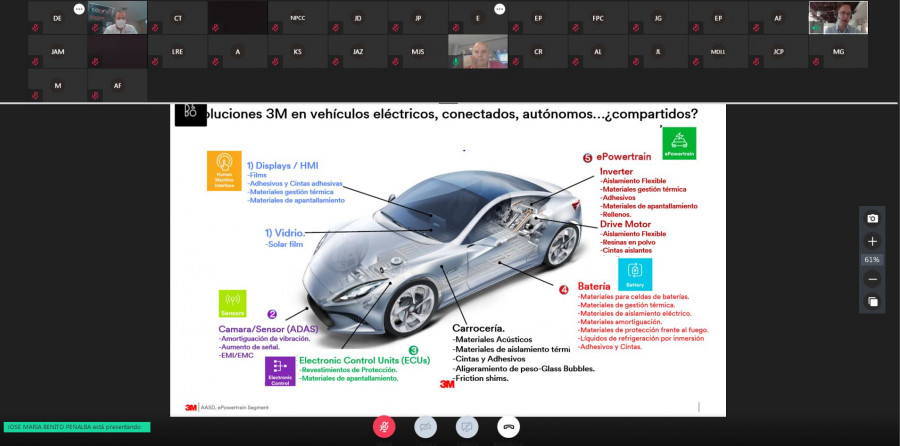Image resolution: width=900 pixels, height=446 pixels.
Task: Click the muted mic icon on the MJS tile
Action: click(x=395, y=61)
